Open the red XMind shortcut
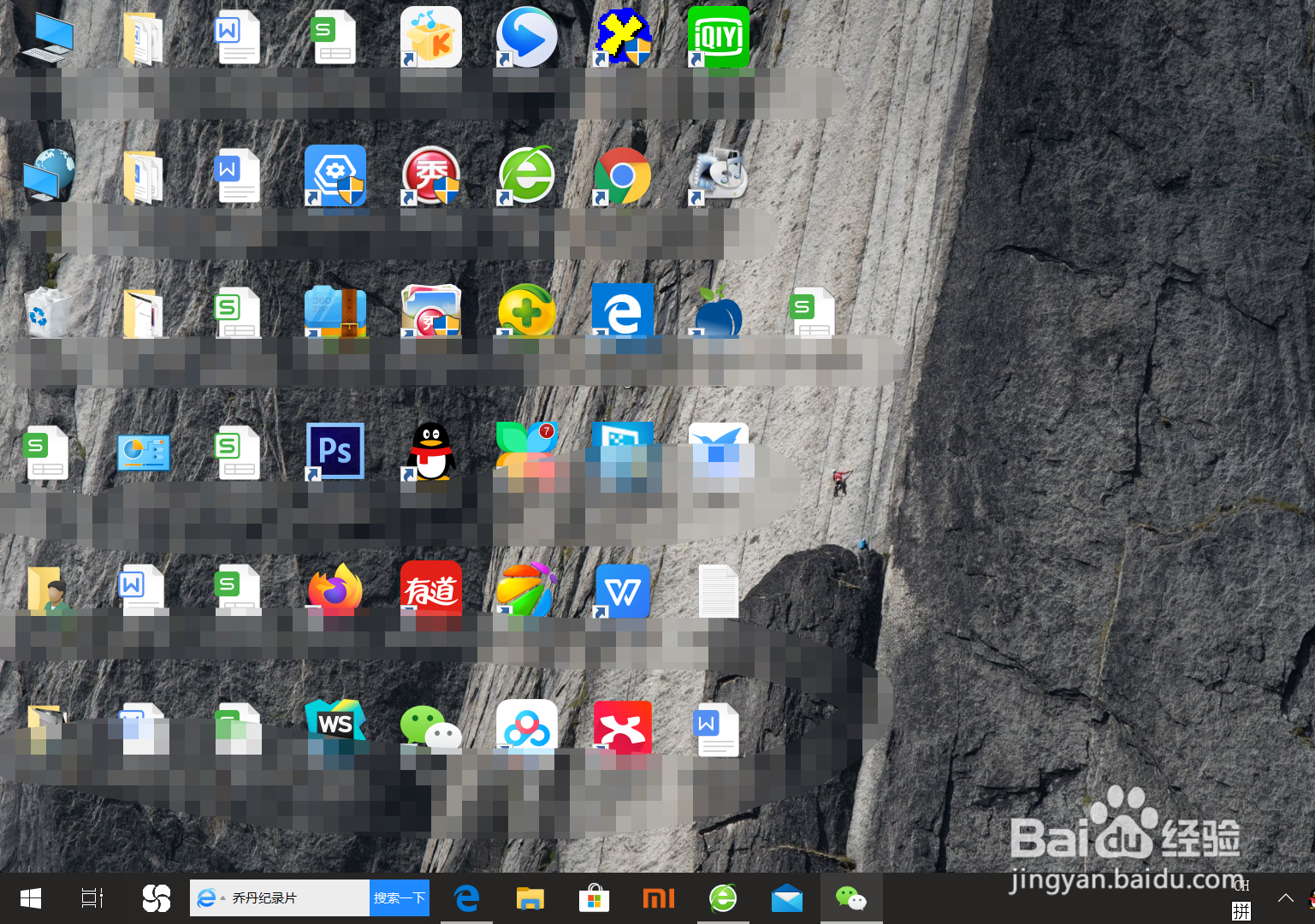The height and width of the screenshot is (924, 1315). tap(623, 727)
